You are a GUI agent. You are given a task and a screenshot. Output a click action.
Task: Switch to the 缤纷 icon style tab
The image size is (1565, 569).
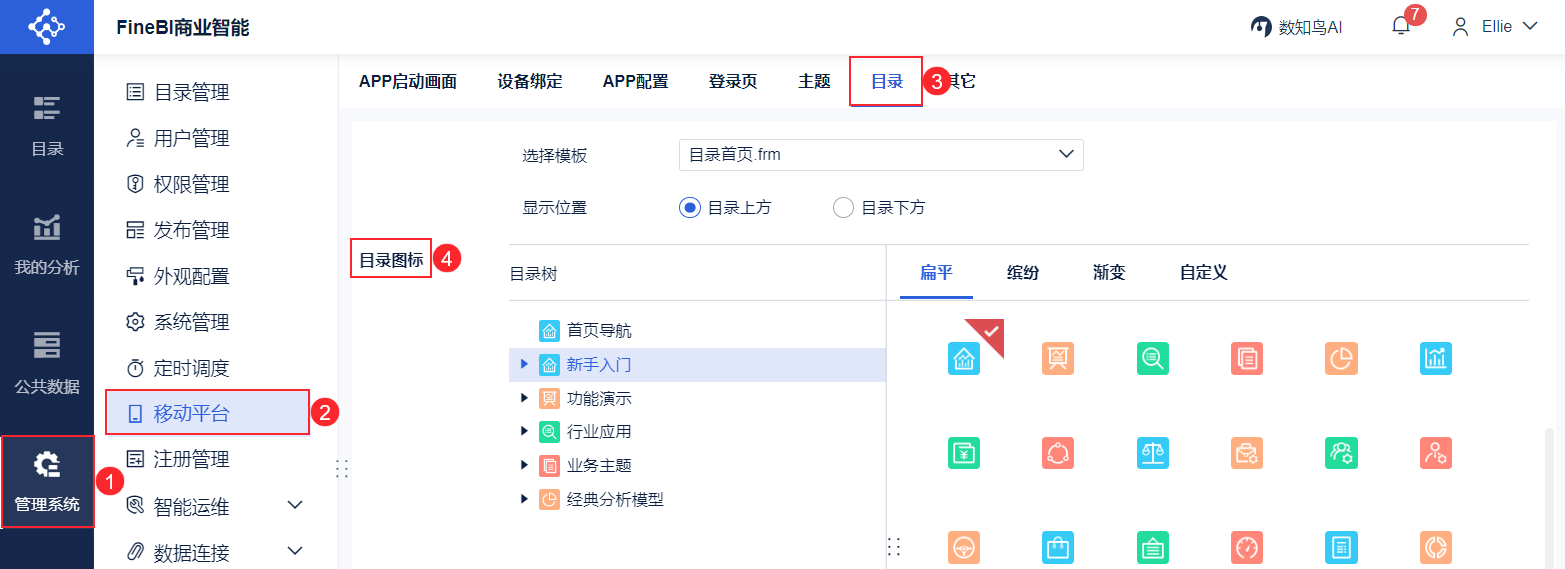1022,272
